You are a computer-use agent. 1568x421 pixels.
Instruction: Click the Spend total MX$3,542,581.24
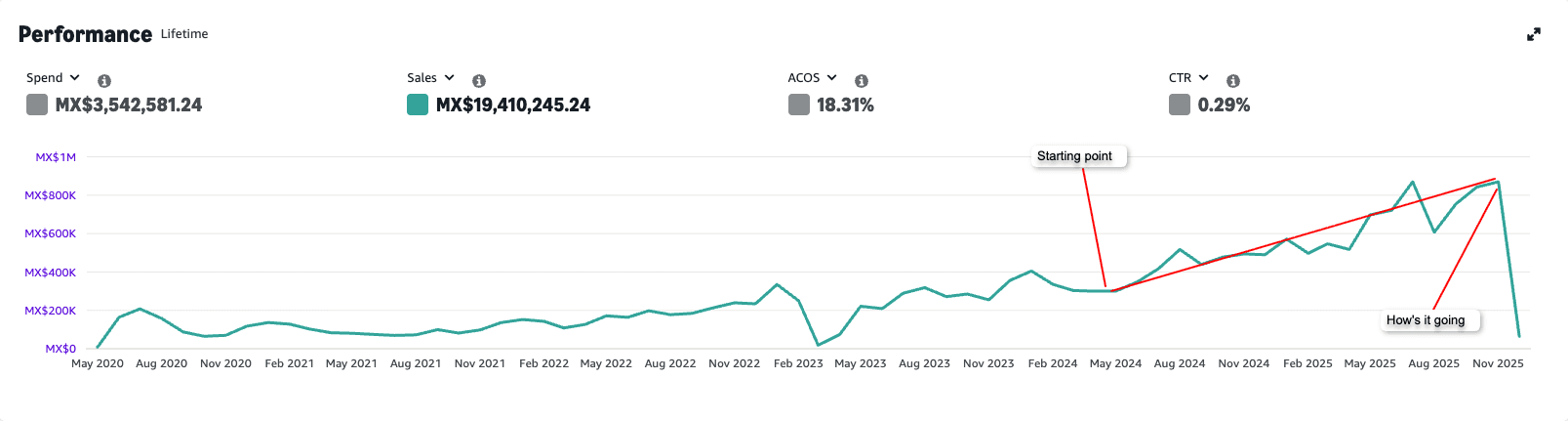[x=129, y=105]
